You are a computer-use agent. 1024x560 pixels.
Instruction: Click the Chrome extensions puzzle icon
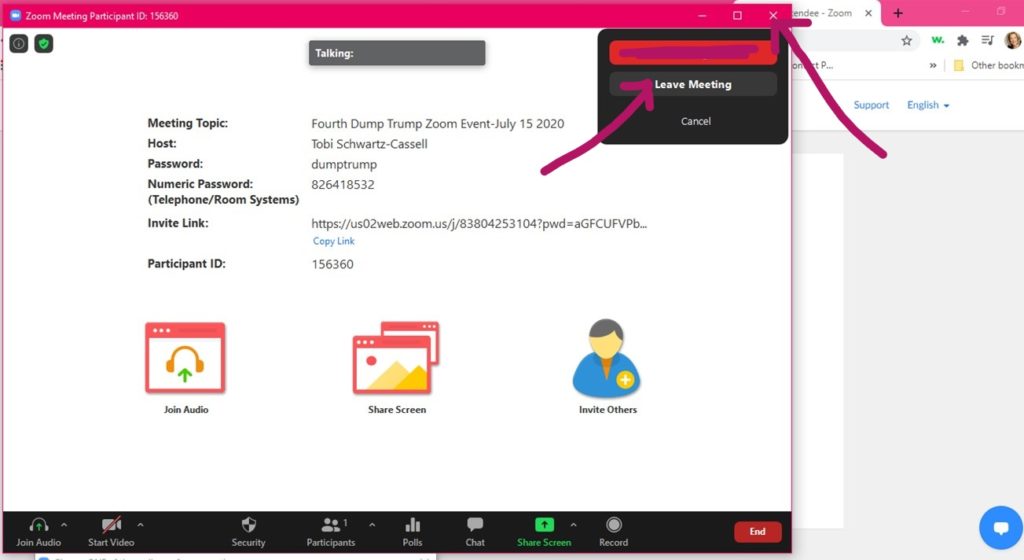962,40
